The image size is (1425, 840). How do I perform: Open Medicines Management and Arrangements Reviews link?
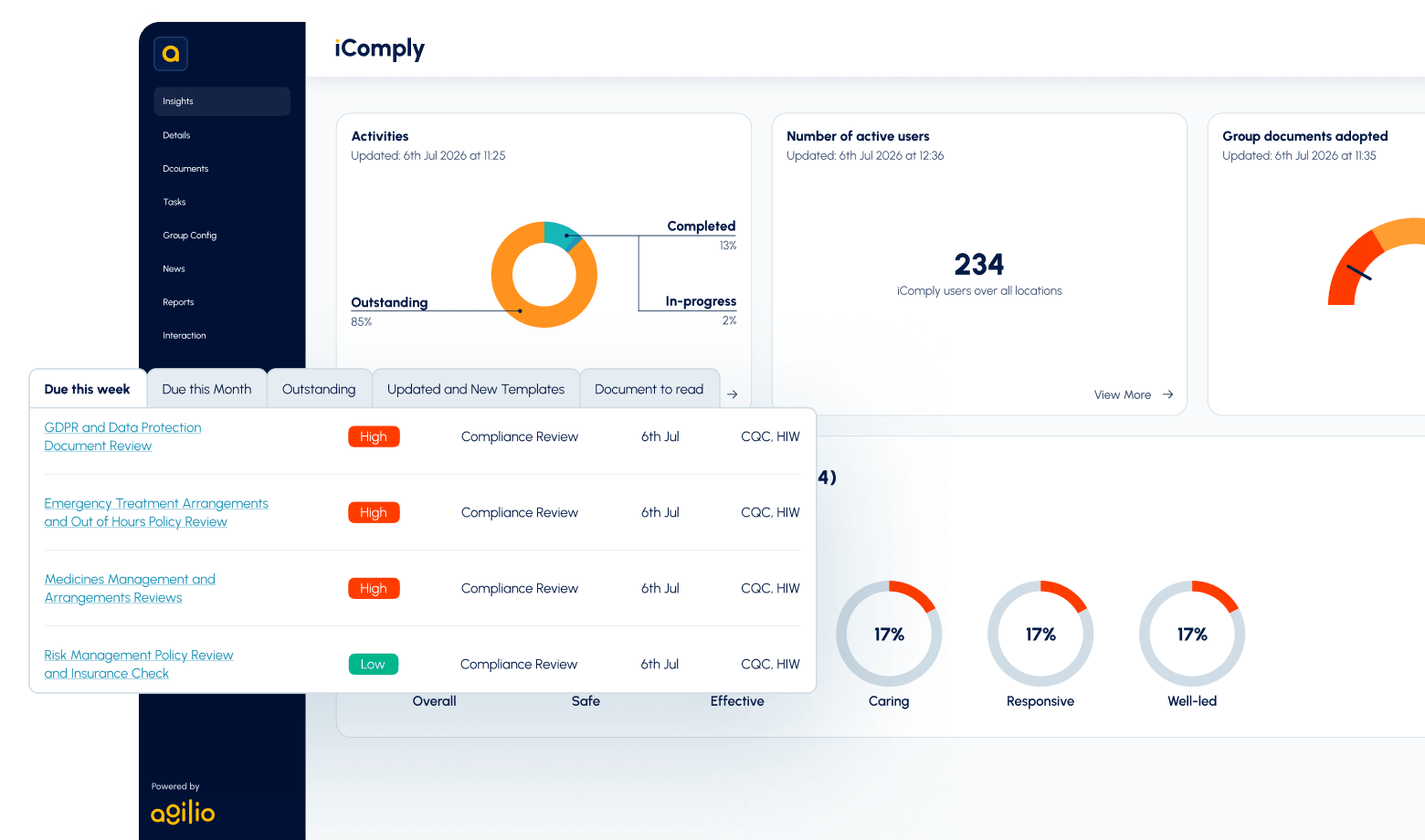130,588
